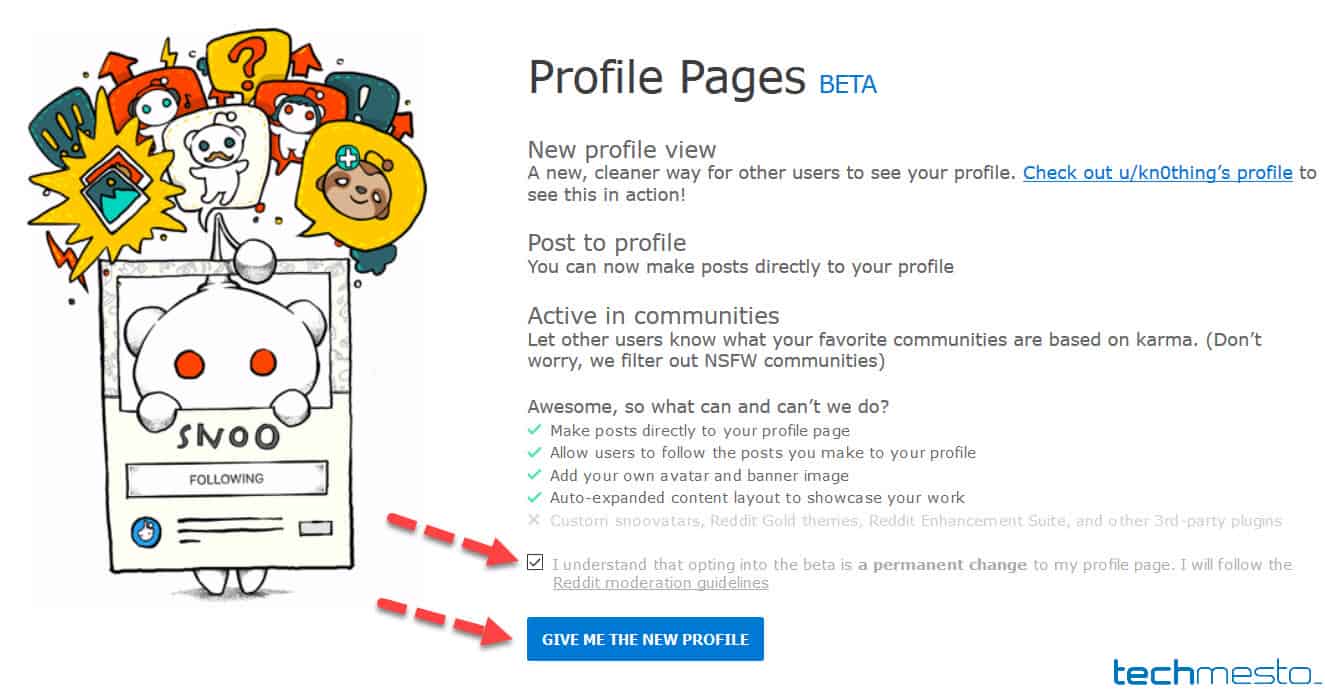Click the grey X beside Custom snoovatars
Viewport: 1325px width, 690px height.
[x=534, y=520]
